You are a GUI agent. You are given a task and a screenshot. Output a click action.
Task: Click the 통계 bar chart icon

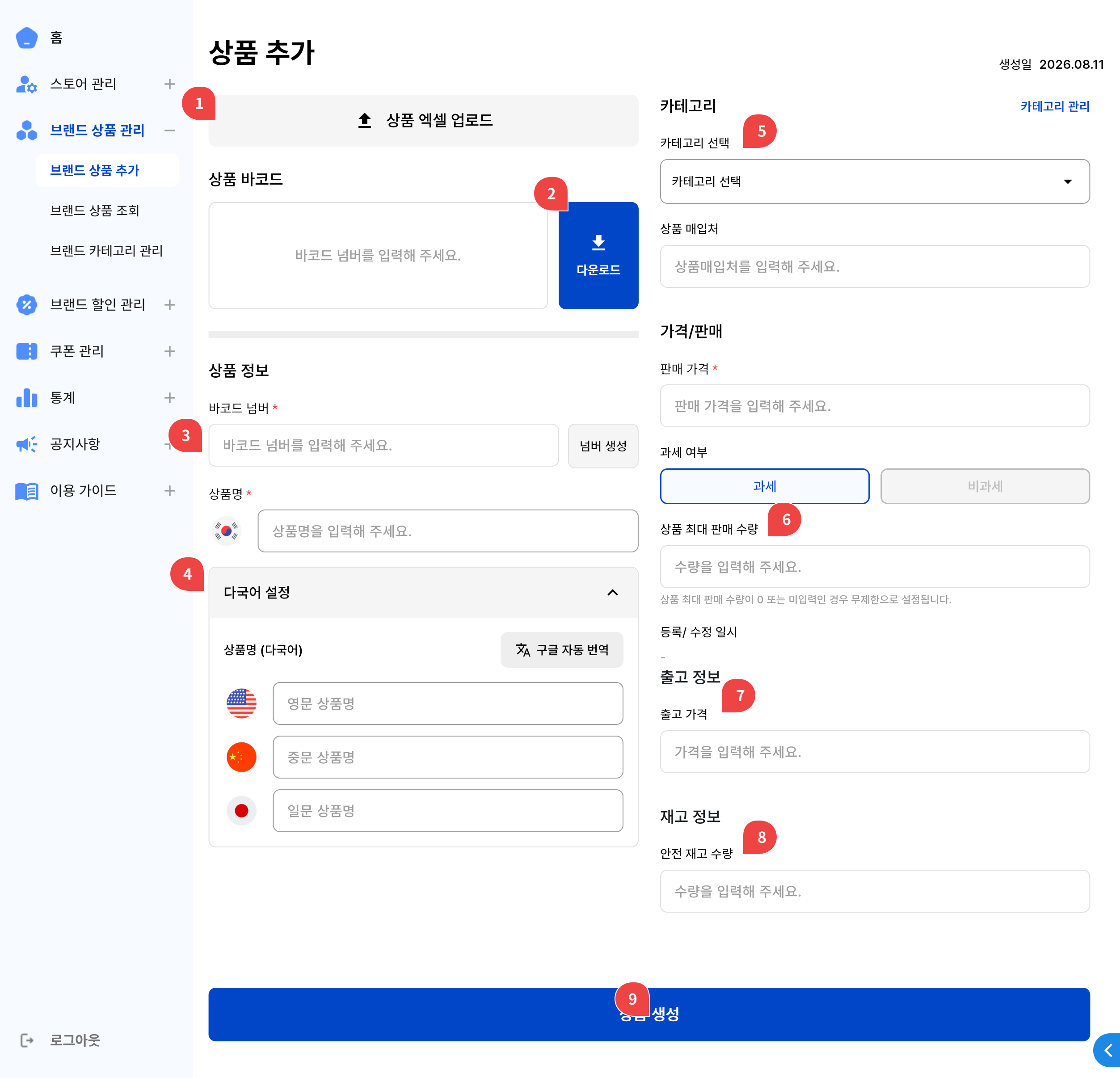click(x=27, y=397)
